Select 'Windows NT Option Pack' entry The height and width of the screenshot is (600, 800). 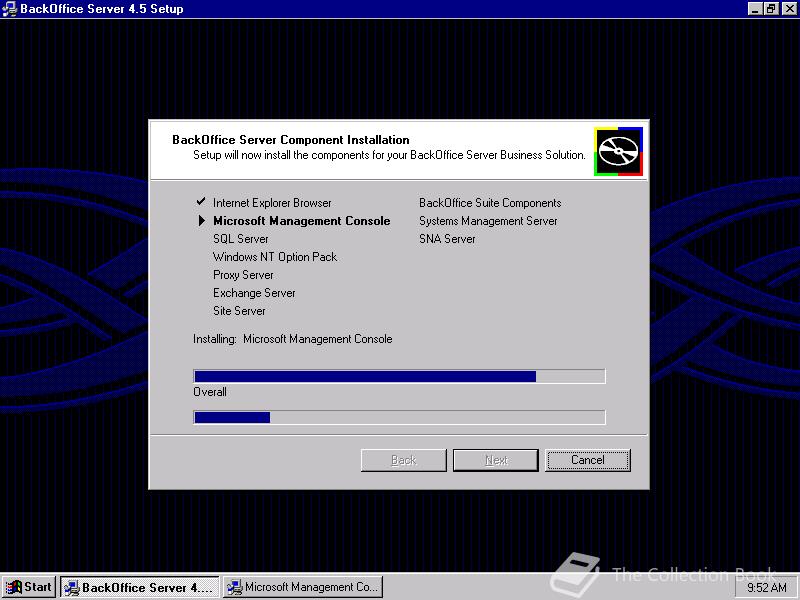click(x=275, y=257)
